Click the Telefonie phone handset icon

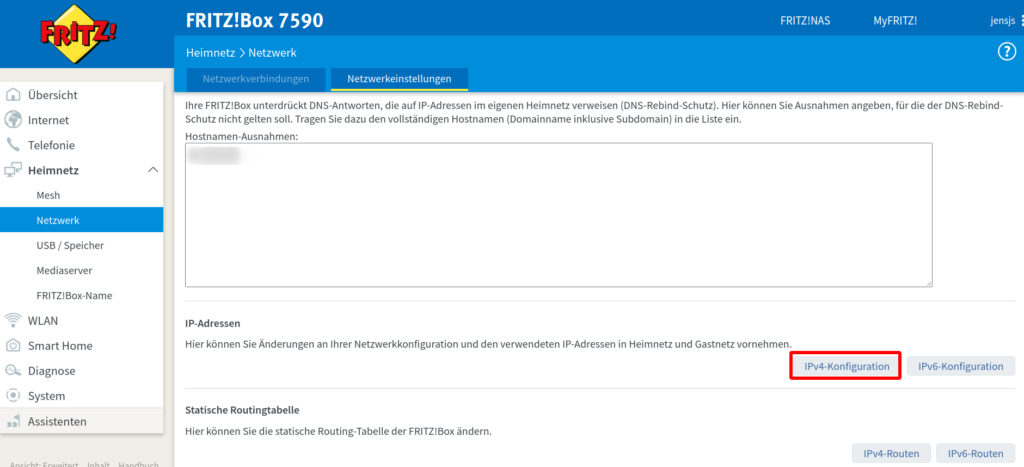12,145
